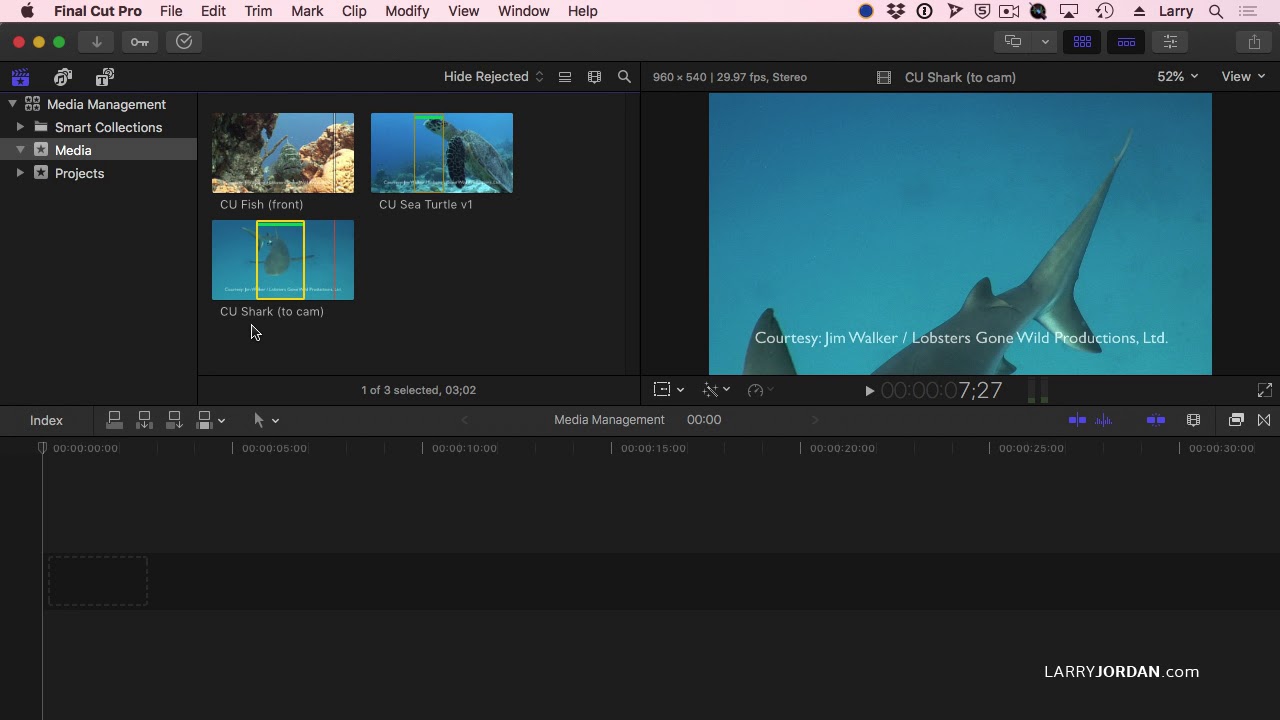The height and width of the screenshot is (720, 1280).
Task: Open the transitions browser icon
Action: (1264, 420)
